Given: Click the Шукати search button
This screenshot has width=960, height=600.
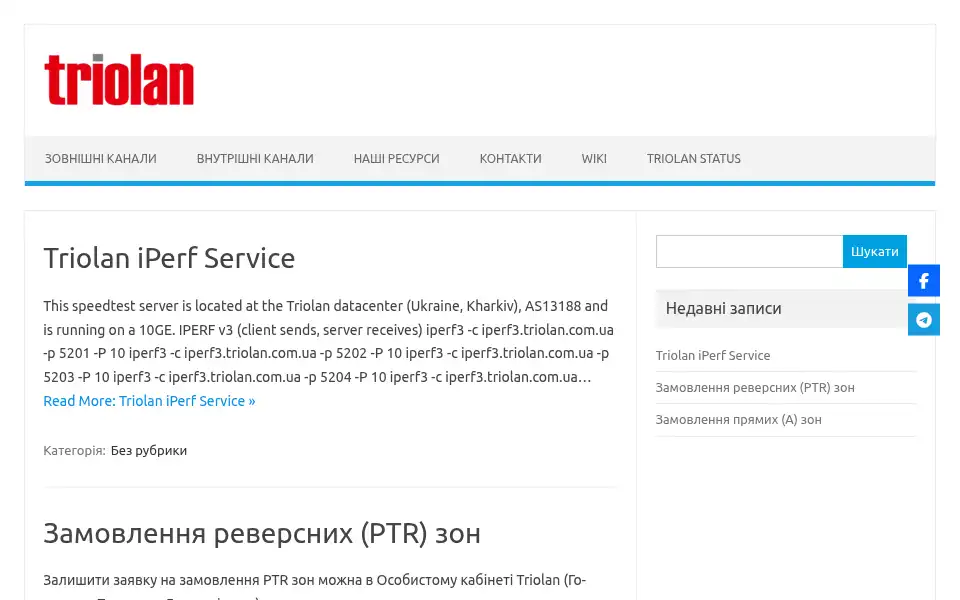Looking at the screenshot, I should pyautogui.click(x=874, y=252).
